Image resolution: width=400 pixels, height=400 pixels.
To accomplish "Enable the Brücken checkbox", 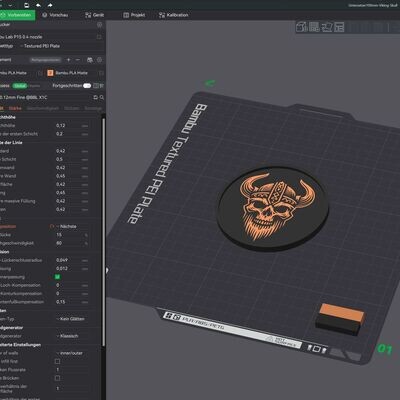I will 57,378.
